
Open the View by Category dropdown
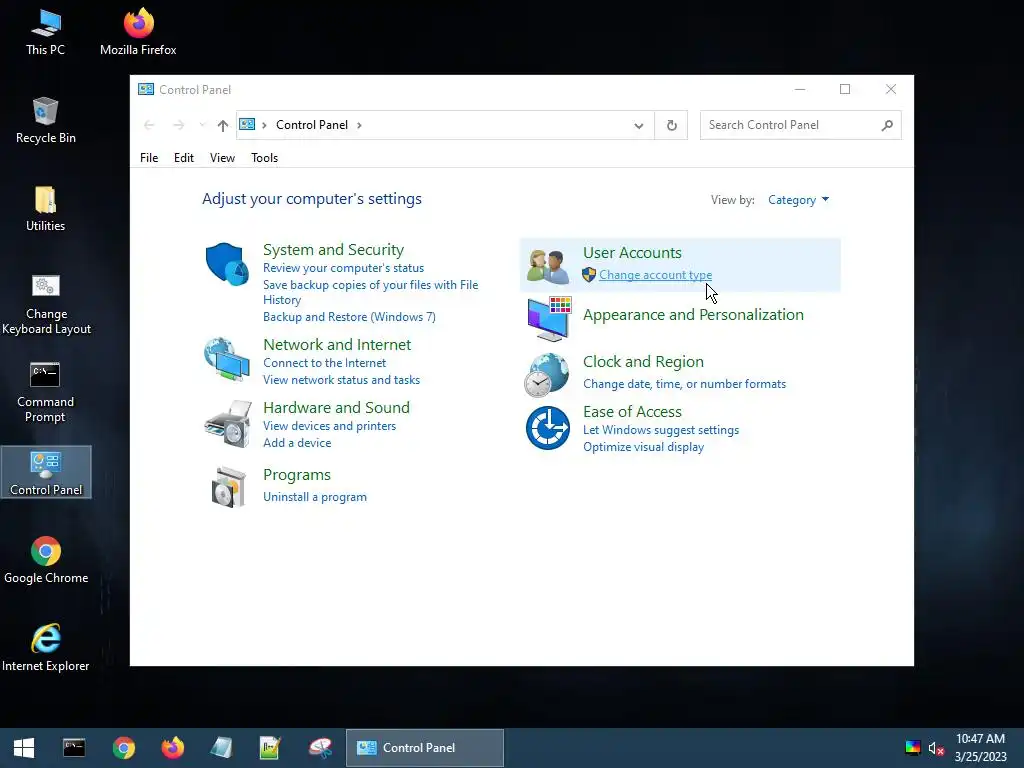point(798,200)
